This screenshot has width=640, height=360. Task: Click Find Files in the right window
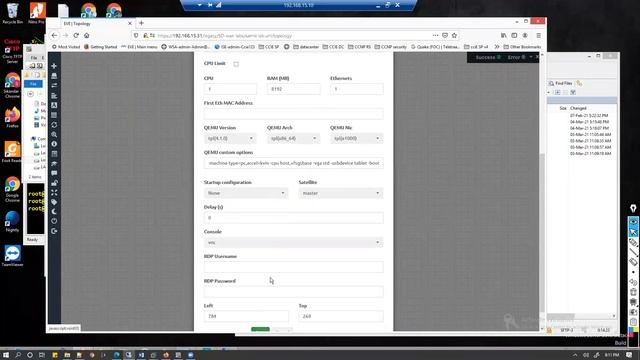[560, 83]
